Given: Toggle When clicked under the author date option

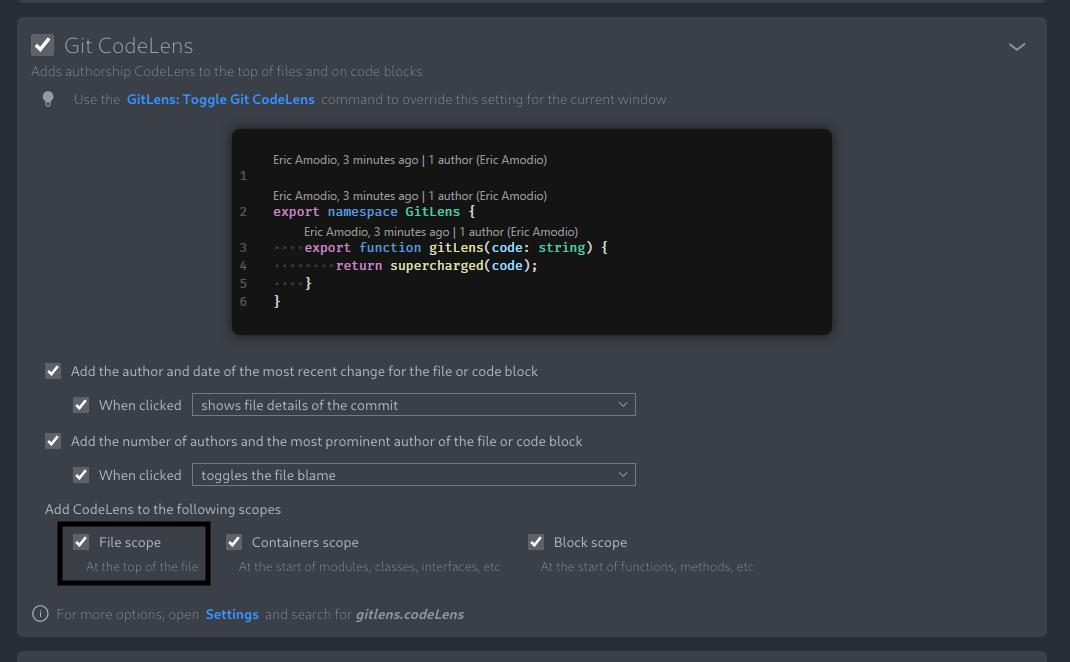Looking at the screenshot, I should coord(81,405).
